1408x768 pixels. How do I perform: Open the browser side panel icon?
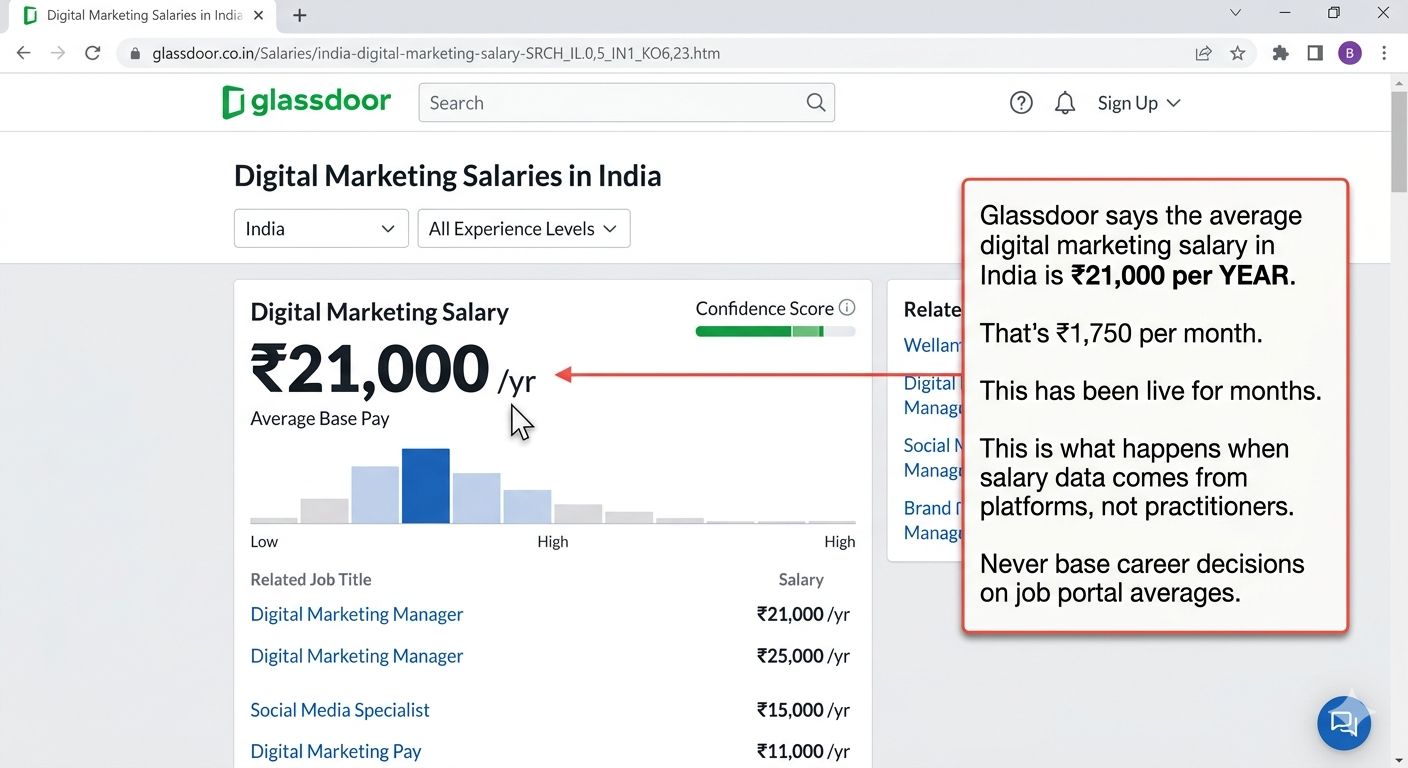1315,54
